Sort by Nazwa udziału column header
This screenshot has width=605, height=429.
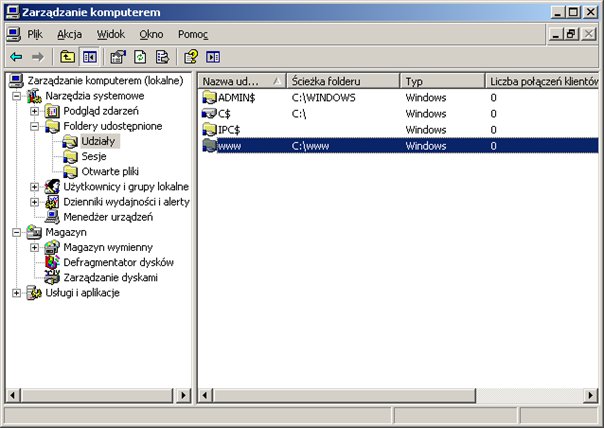click(x=242, y=81)
